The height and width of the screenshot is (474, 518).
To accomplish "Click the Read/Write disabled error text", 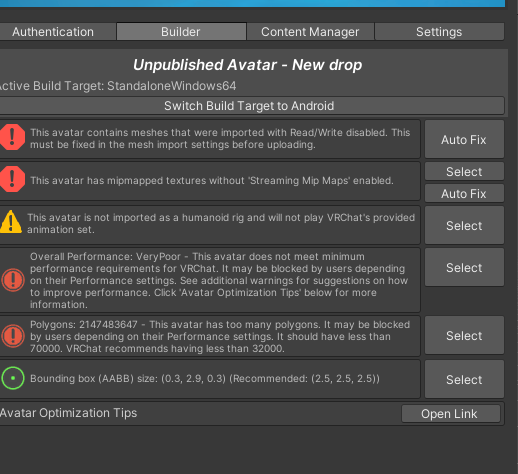I will [x=220, y=138].
